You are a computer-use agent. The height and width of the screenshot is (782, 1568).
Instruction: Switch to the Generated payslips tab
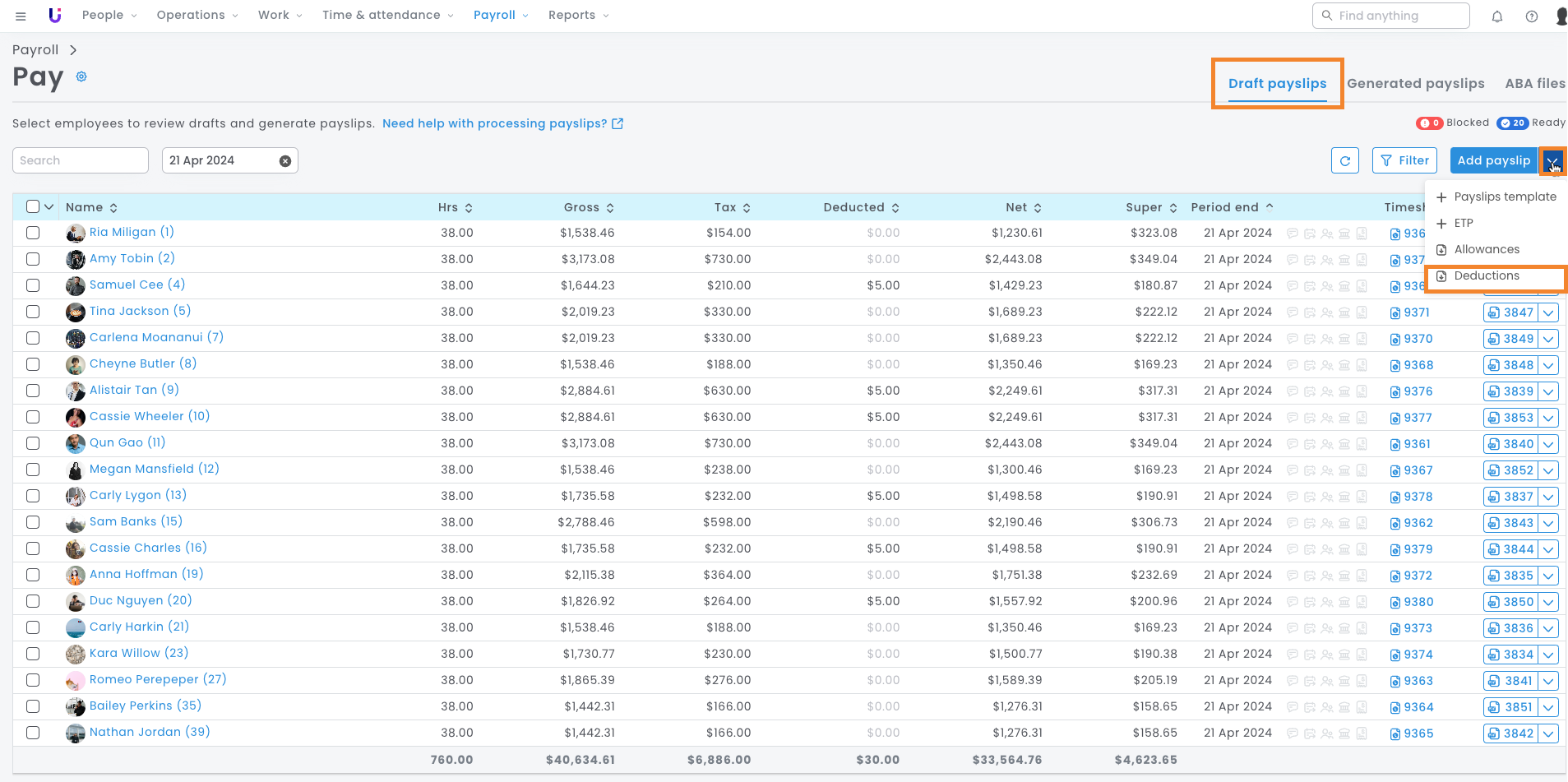pos(1415,84)
